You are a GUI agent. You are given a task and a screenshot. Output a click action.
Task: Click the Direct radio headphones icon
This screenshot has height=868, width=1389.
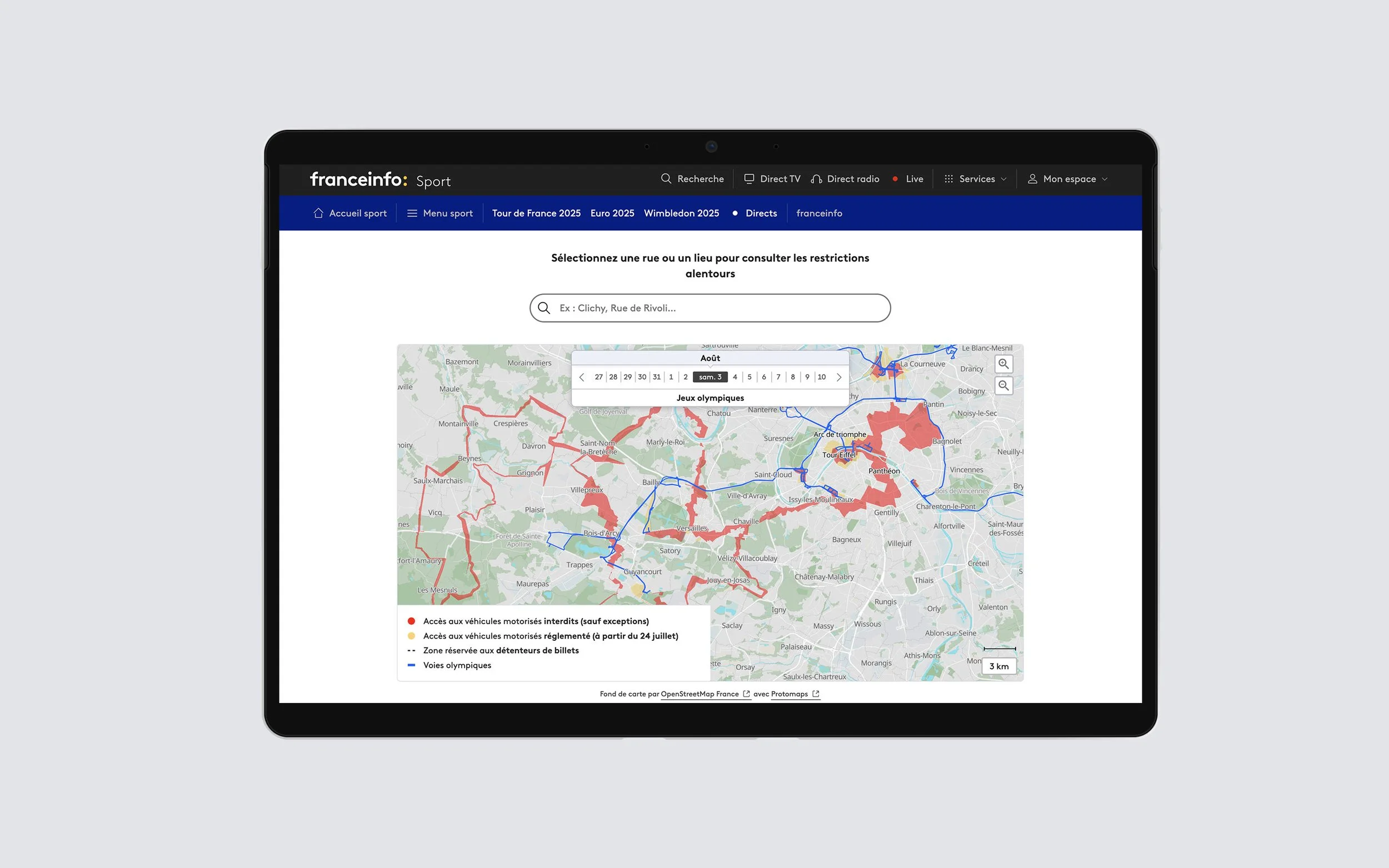816,179
